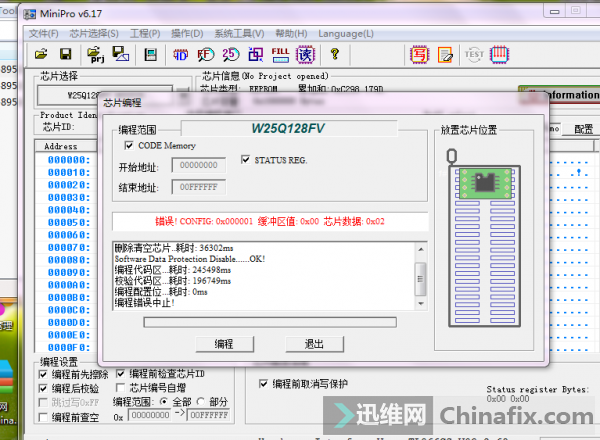
Task: Click the red error CONFIG message text
Action: click(270, 222)
